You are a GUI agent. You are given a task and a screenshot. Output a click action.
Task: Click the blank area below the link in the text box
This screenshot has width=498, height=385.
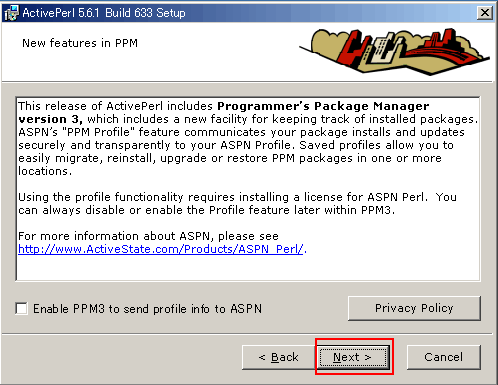coord(248,267)
